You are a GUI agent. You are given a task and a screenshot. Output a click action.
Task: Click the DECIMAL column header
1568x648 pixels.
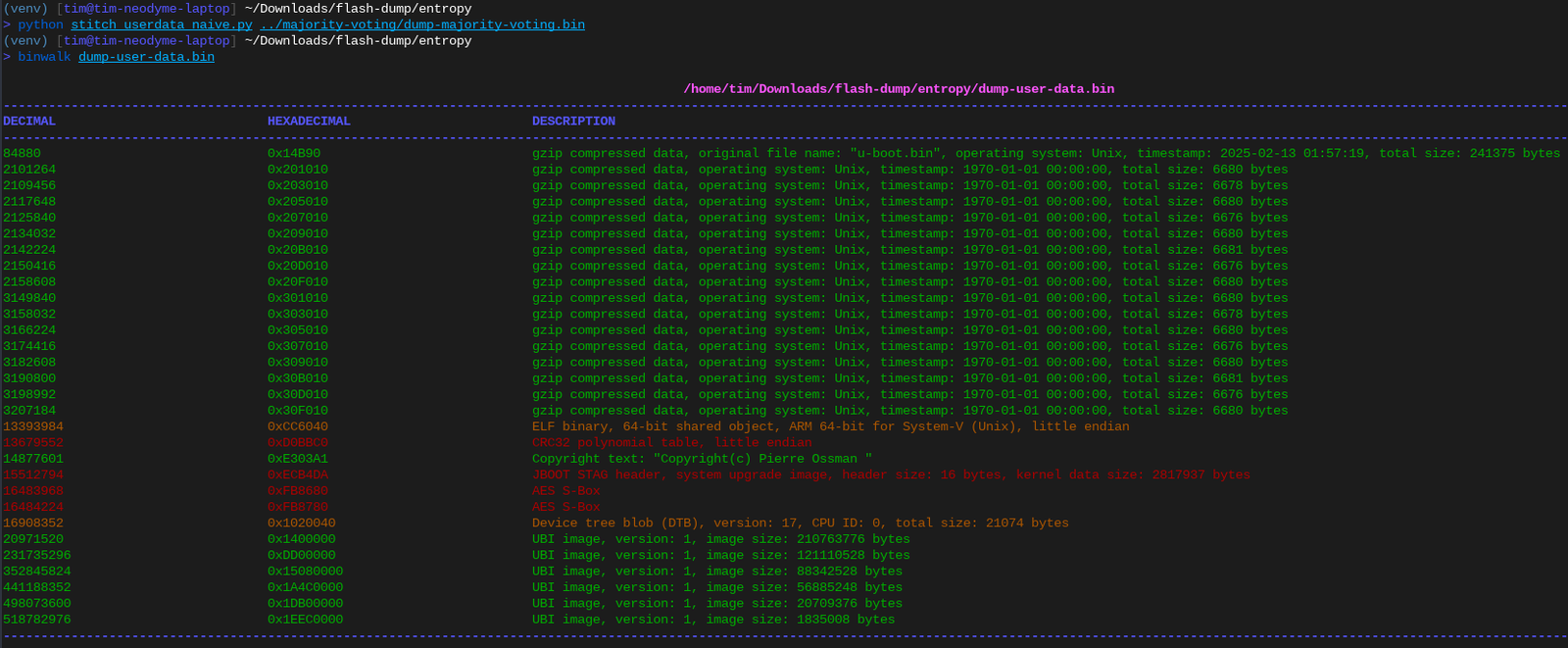click(x=29, y=121)
